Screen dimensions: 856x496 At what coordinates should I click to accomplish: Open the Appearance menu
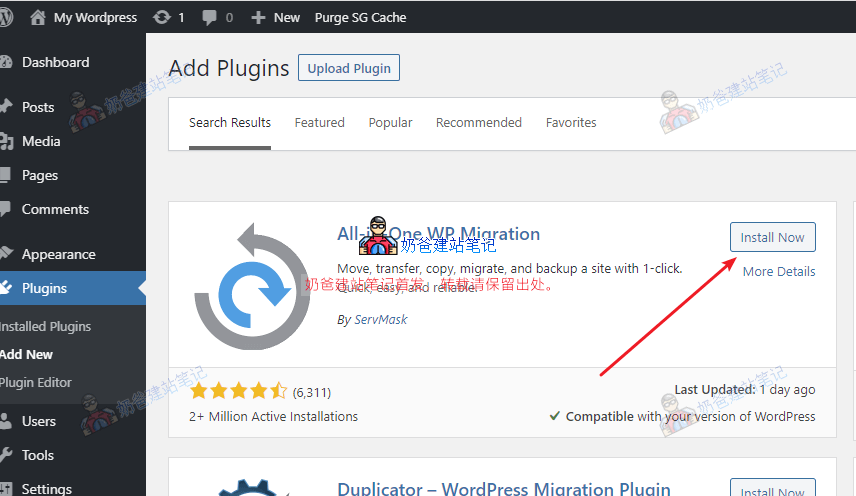point(58,254)
